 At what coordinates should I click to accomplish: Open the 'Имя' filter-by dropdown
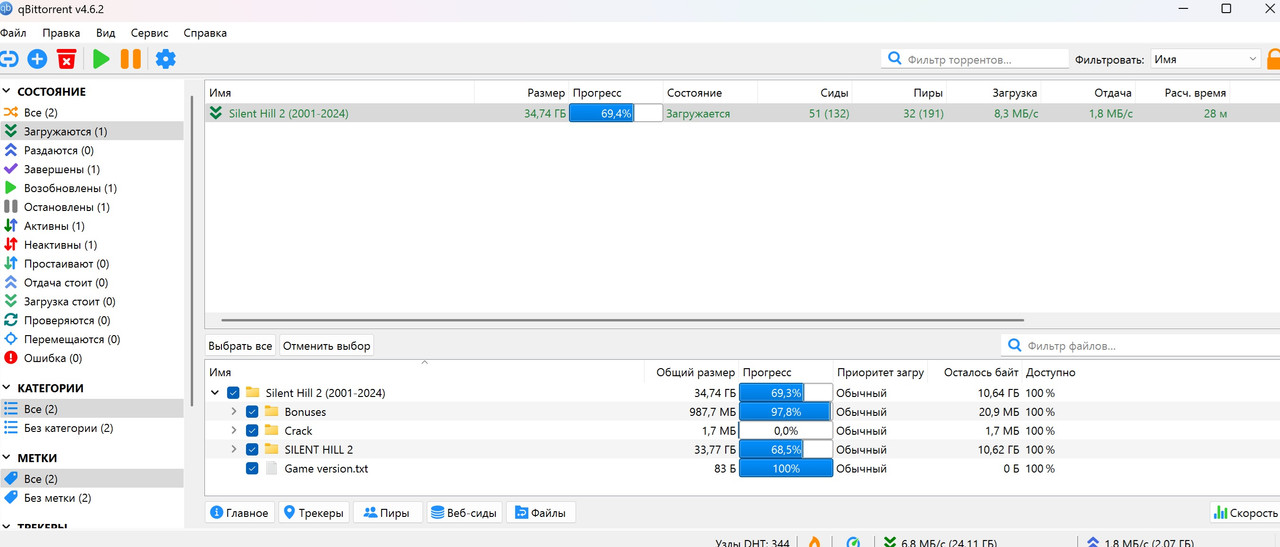click(x=1205, y=59)
